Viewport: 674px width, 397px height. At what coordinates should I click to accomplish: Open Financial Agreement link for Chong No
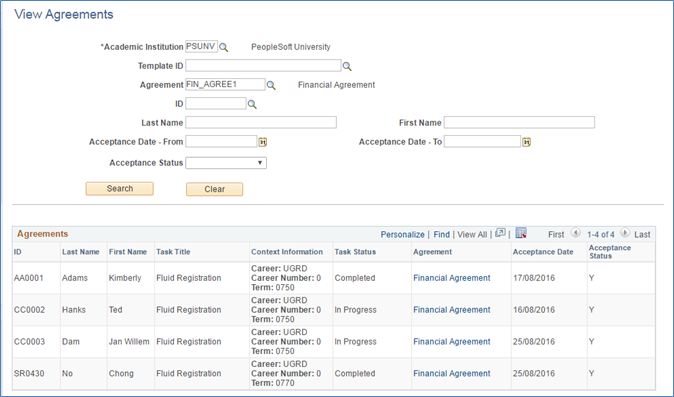(x=452, y=373)
